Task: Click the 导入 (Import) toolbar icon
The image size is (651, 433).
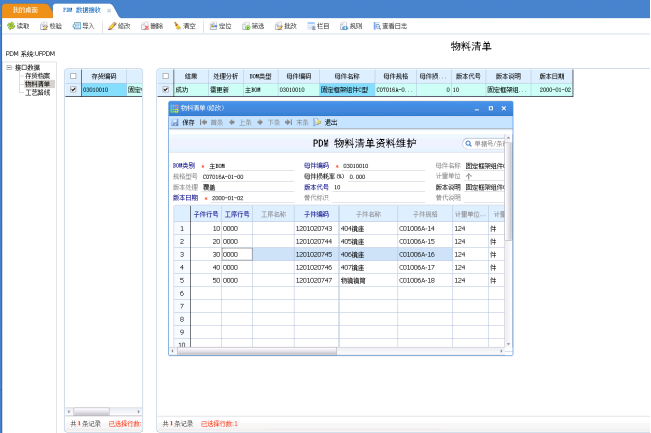Action: 77,26
